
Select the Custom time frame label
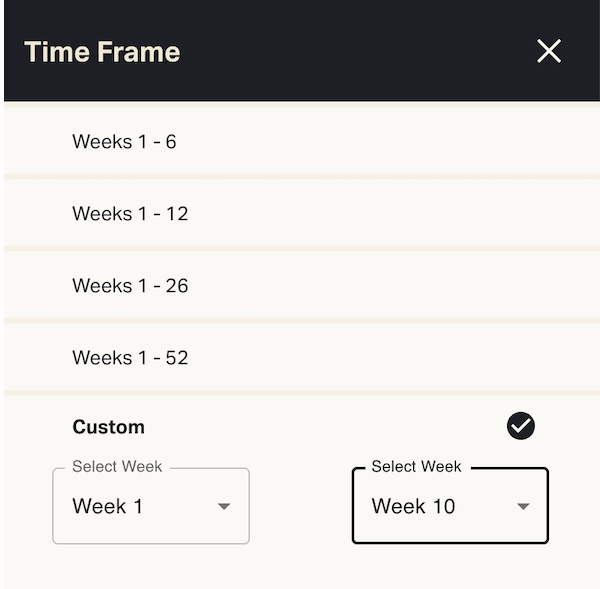109,427
